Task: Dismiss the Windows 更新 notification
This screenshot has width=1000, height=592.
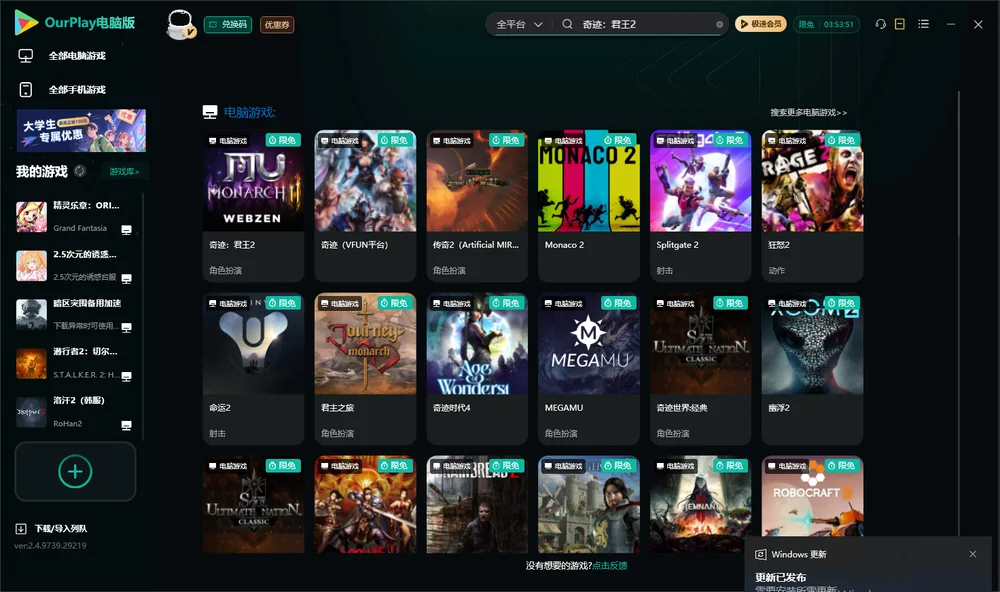Action: (973, 554)
